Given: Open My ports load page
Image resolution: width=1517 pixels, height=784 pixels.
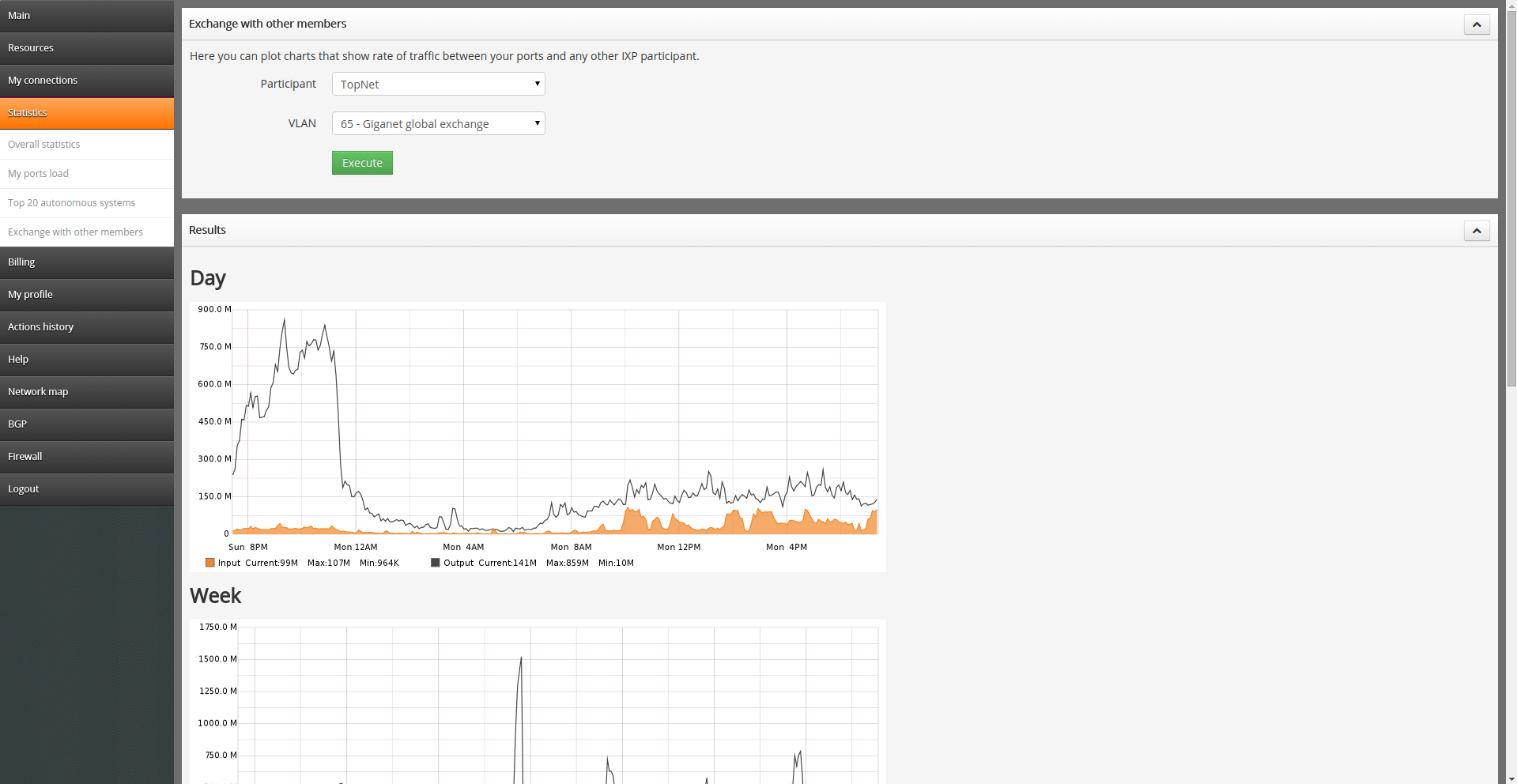Looking at the screenshot, I should pos(87,174).
